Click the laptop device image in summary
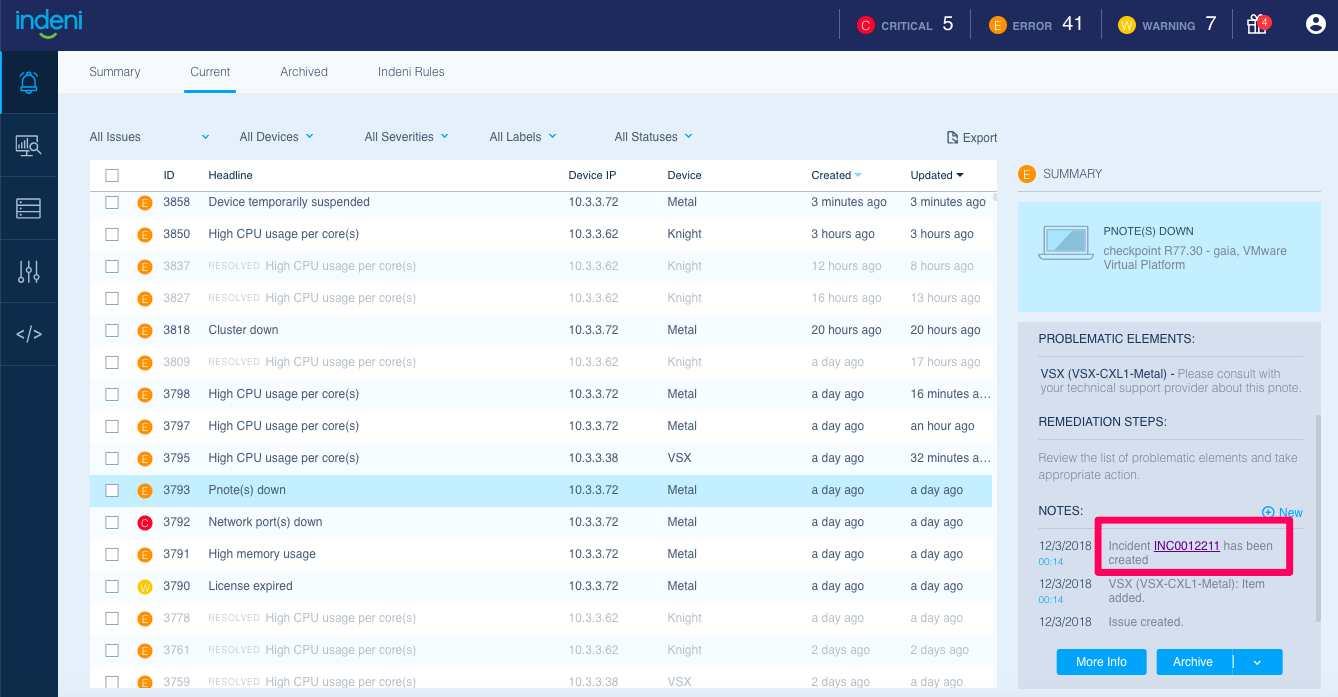The image size is (1338, 697). pyautogui.click(x=1066, y=243)
